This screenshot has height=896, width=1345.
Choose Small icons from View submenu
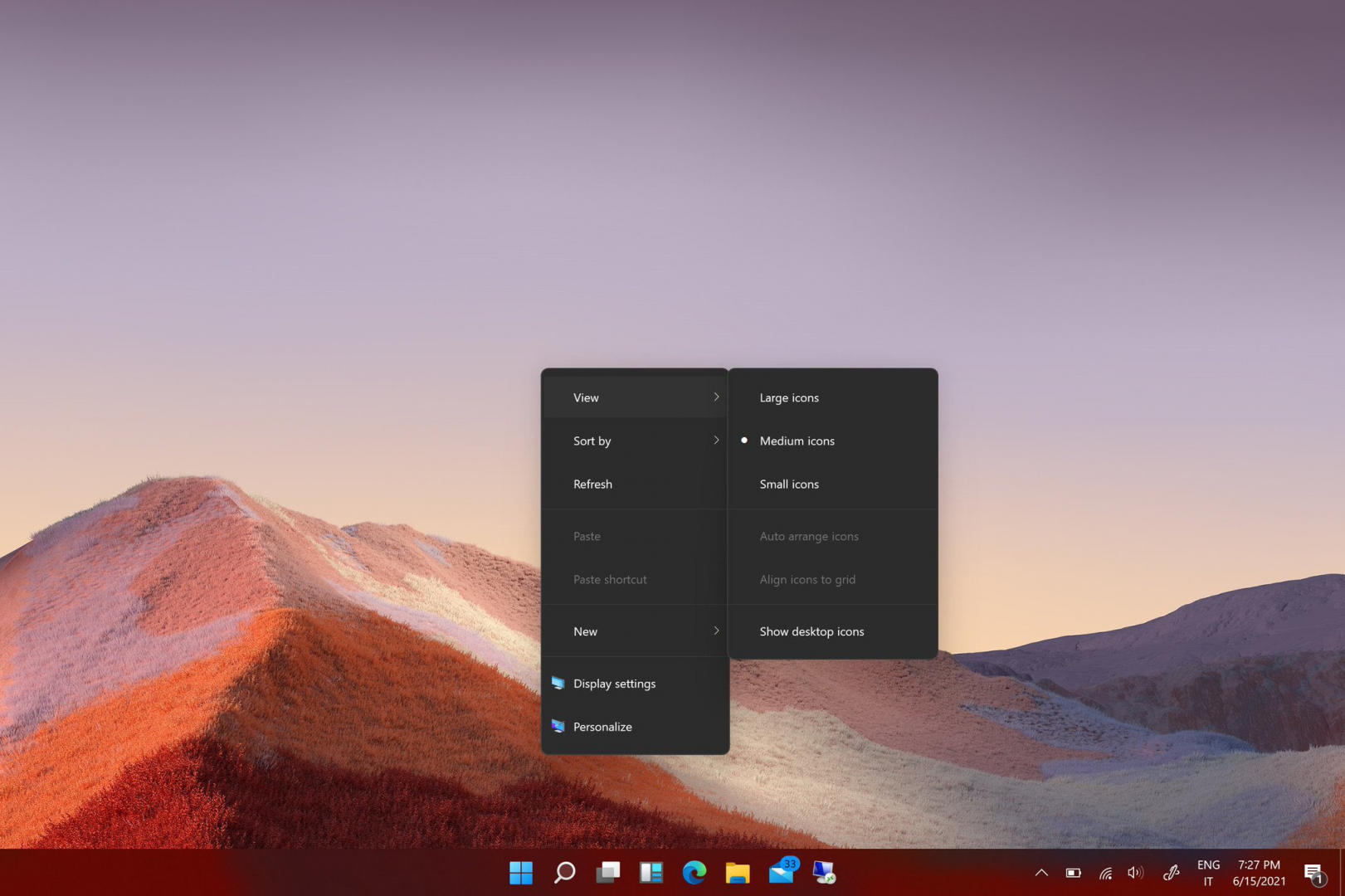pos(789,484)
